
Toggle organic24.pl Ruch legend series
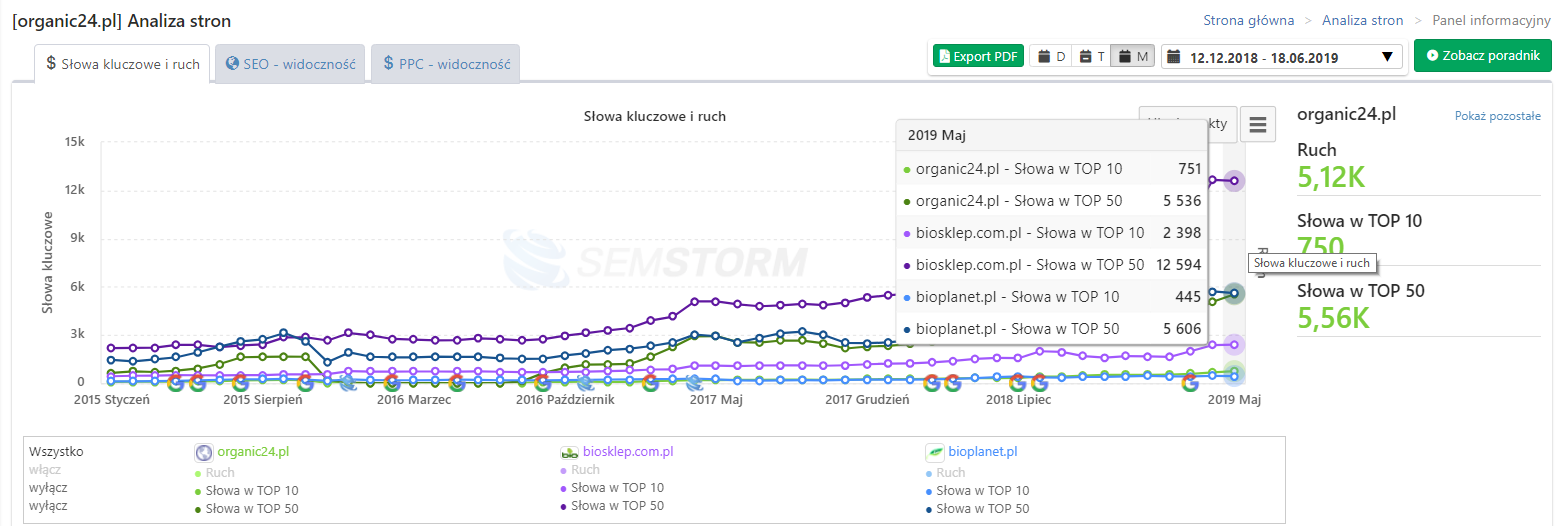[x=219, y=472]
